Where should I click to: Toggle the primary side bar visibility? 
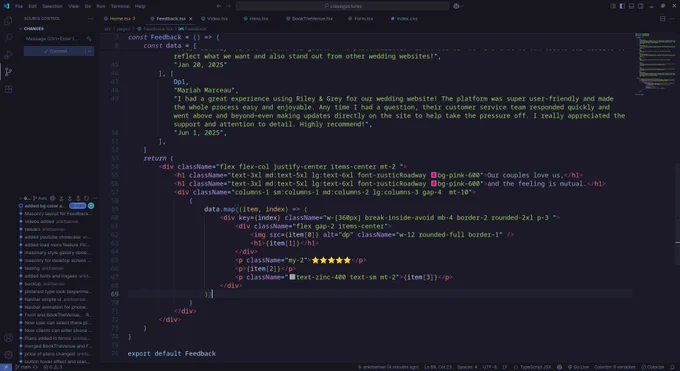pos(622,6)
